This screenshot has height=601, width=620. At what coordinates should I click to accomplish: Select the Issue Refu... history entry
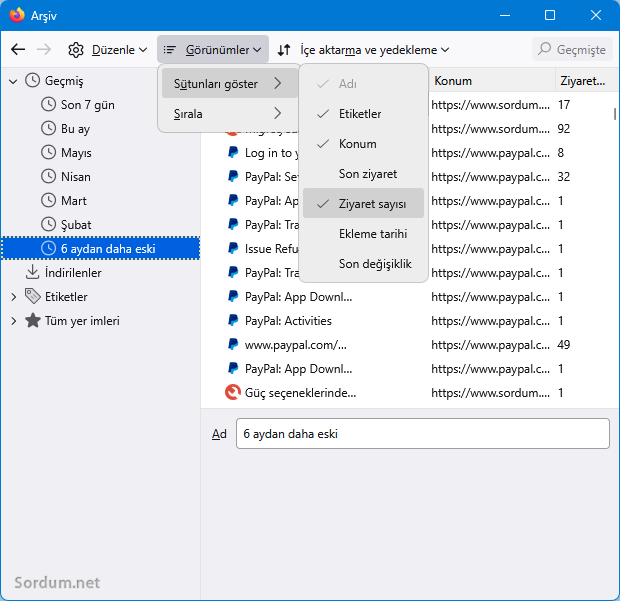pos(272,249)
